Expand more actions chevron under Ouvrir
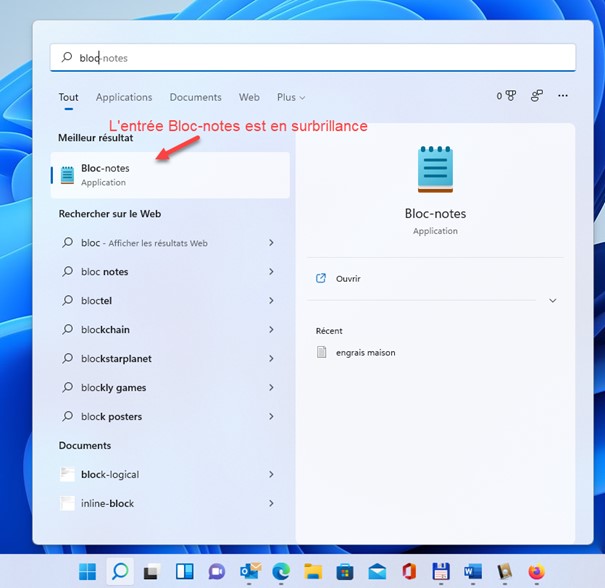Viewport: 605px width, 588px height. 552,301
